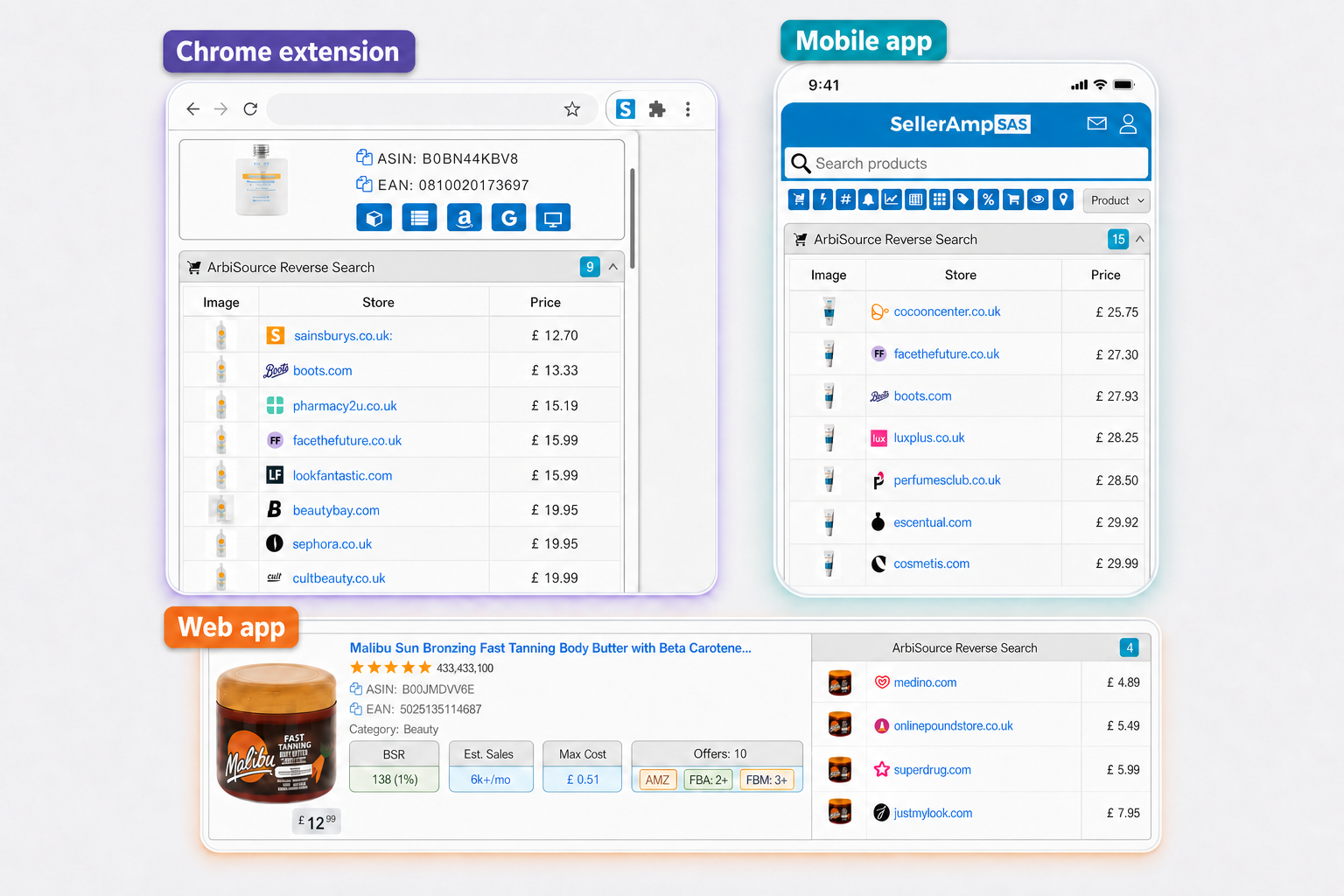Tap the line chart toolbar icon
This screenshot has height=896, width=1344.
(892, 199)
